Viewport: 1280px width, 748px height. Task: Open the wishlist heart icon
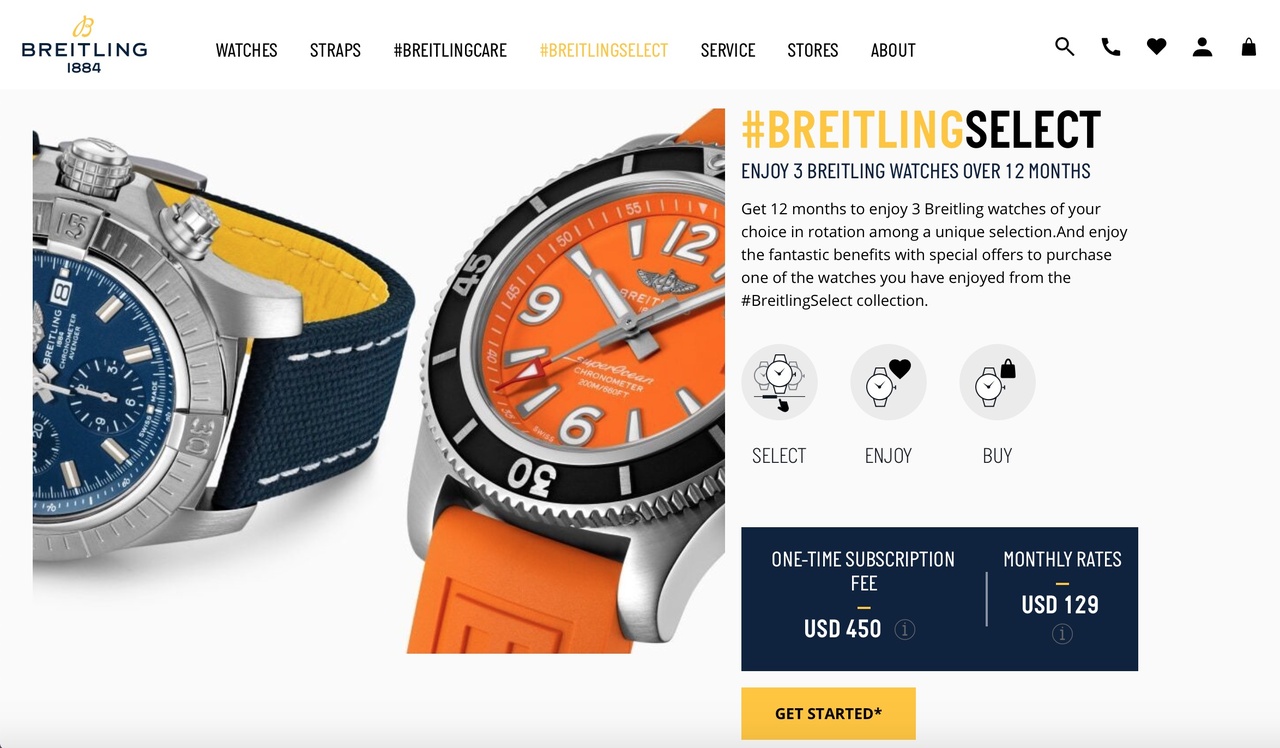[x=1157, y=46]
